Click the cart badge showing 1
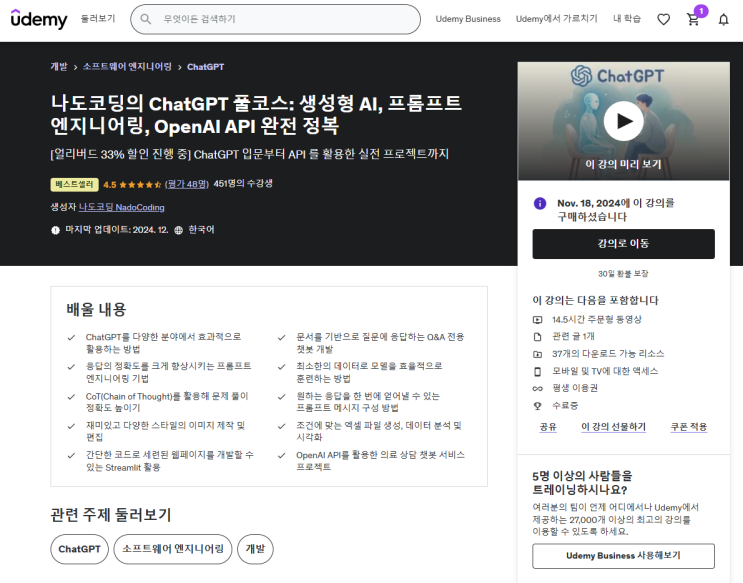Screen dimensions: 743x583 701,11
